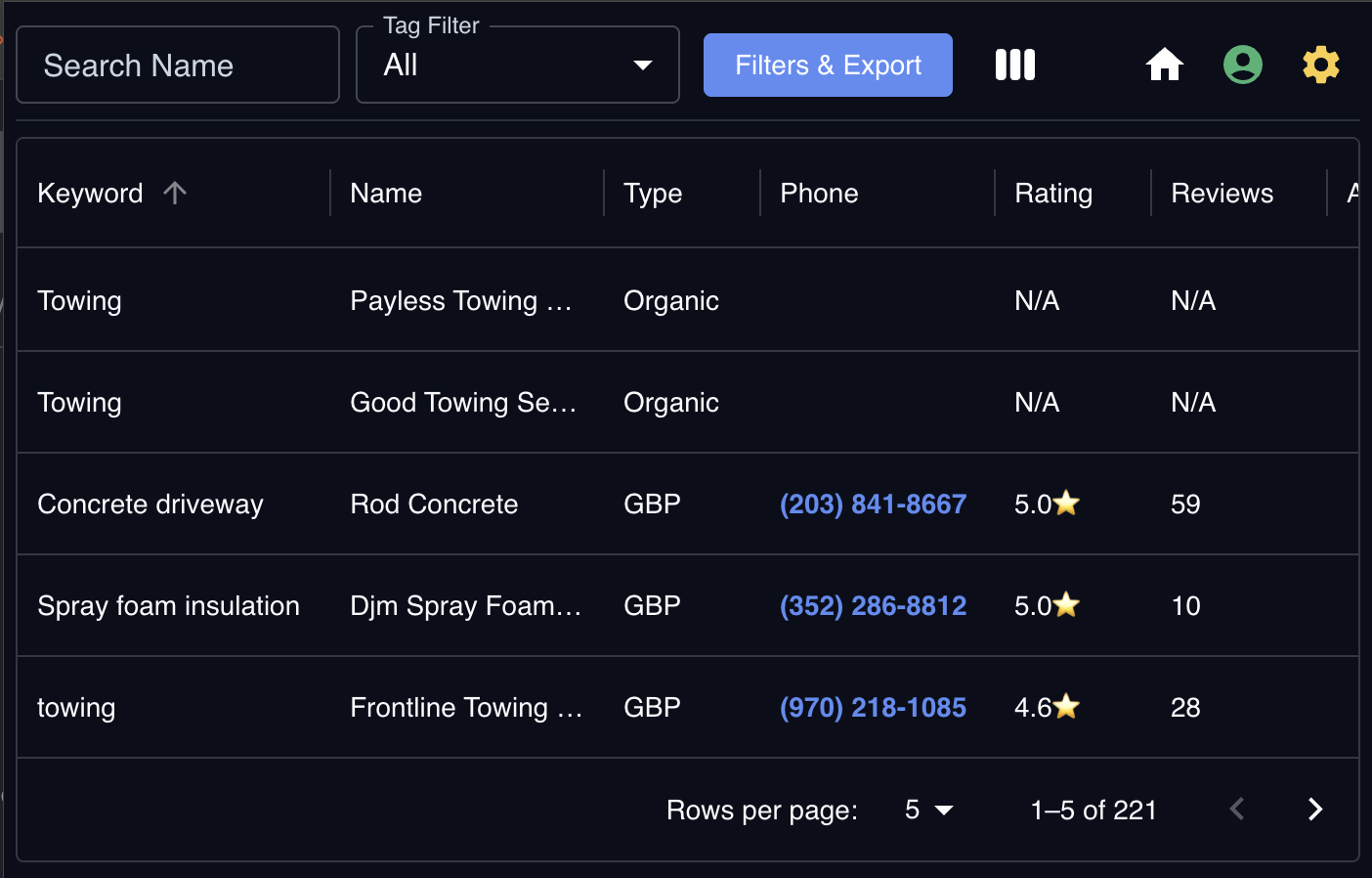Sort by Type column header
This screenshot has width=1372, height=878.
coord(653,194)
